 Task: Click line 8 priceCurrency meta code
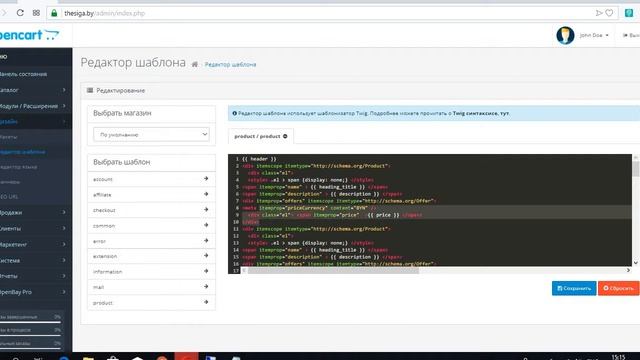pos(309,208)
